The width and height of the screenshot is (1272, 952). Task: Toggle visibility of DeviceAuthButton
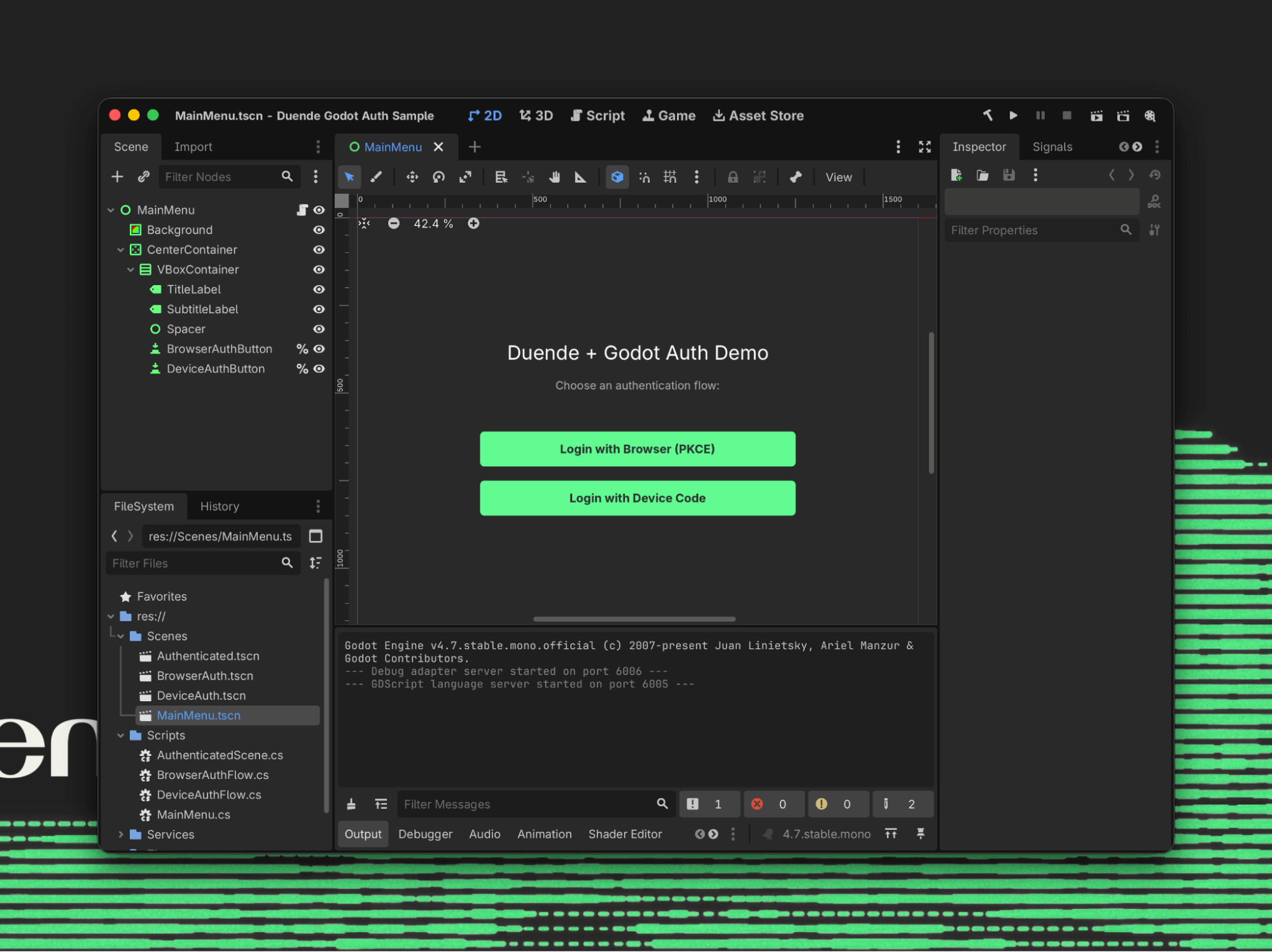pyautogui.click(x=319, y=369)
